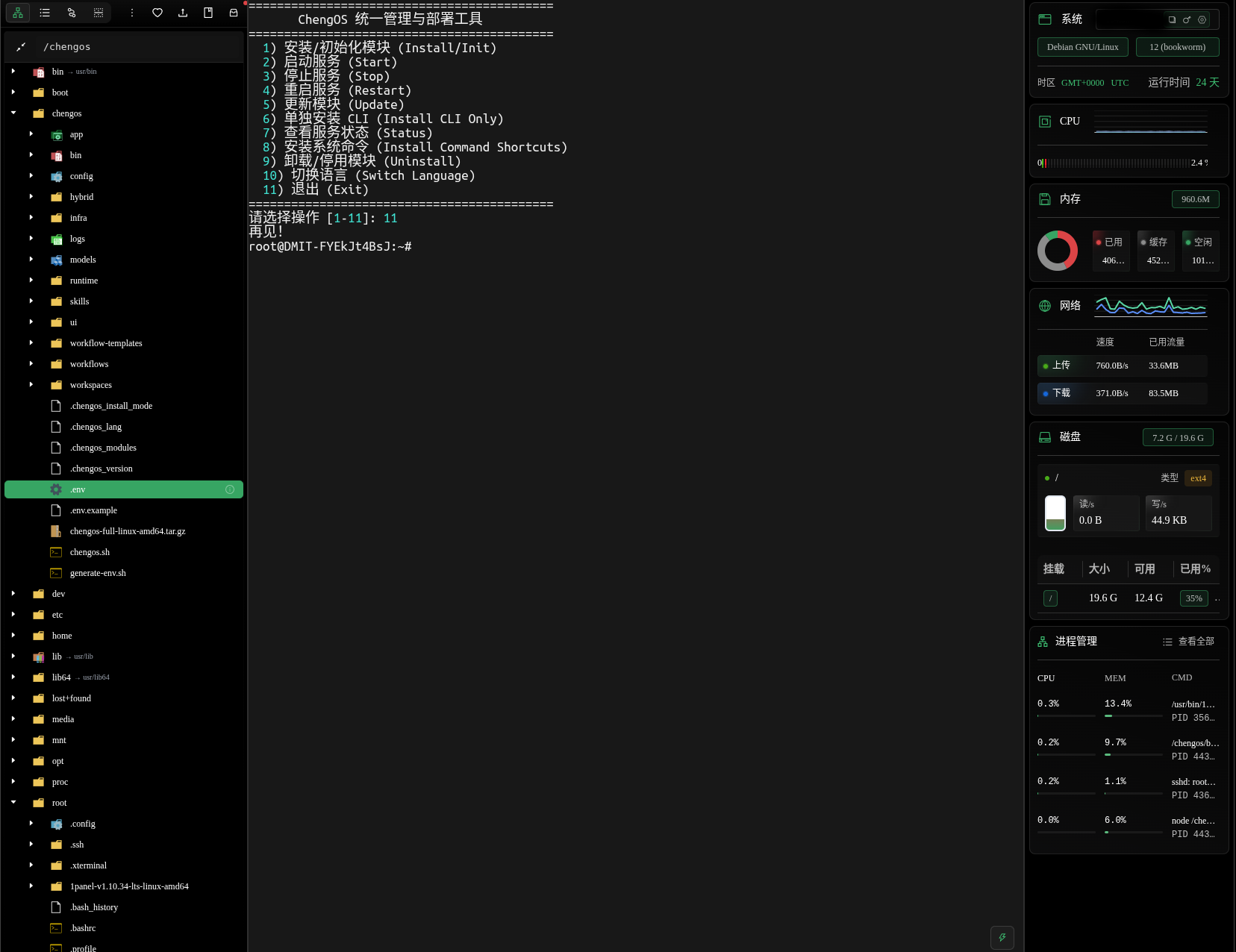Click the archive icon of chengos-full-linux-amd64.tar.gz

(x=56, y=531)
